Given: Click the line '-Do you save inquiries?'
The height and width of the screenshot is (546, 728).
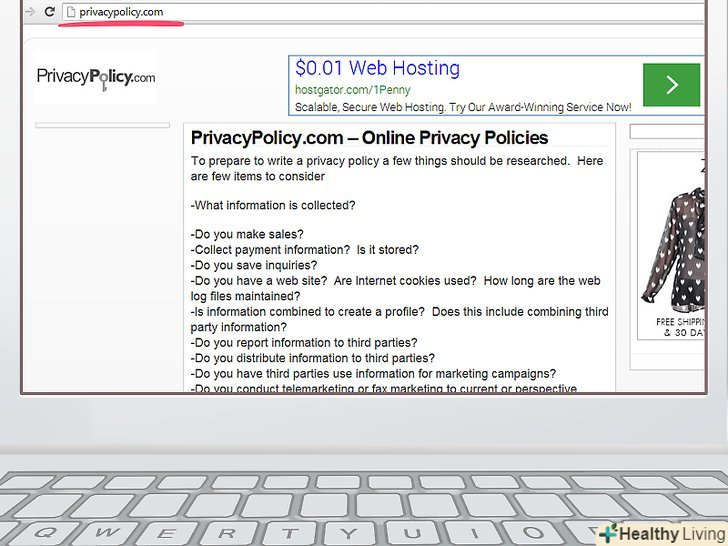Looking at the screenshot, I should pos(254,265).
